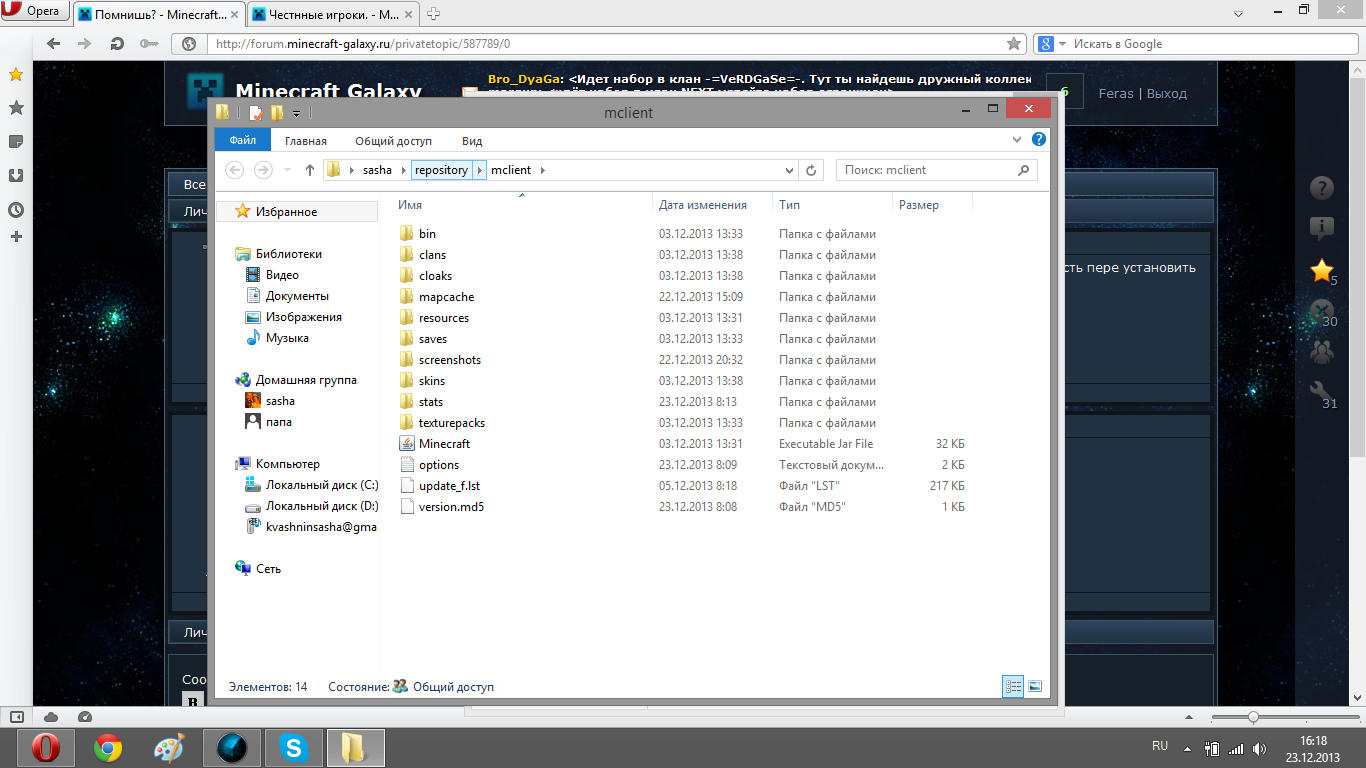Select the version.md5 file
1366x768 pixels.
click(451, 507)
